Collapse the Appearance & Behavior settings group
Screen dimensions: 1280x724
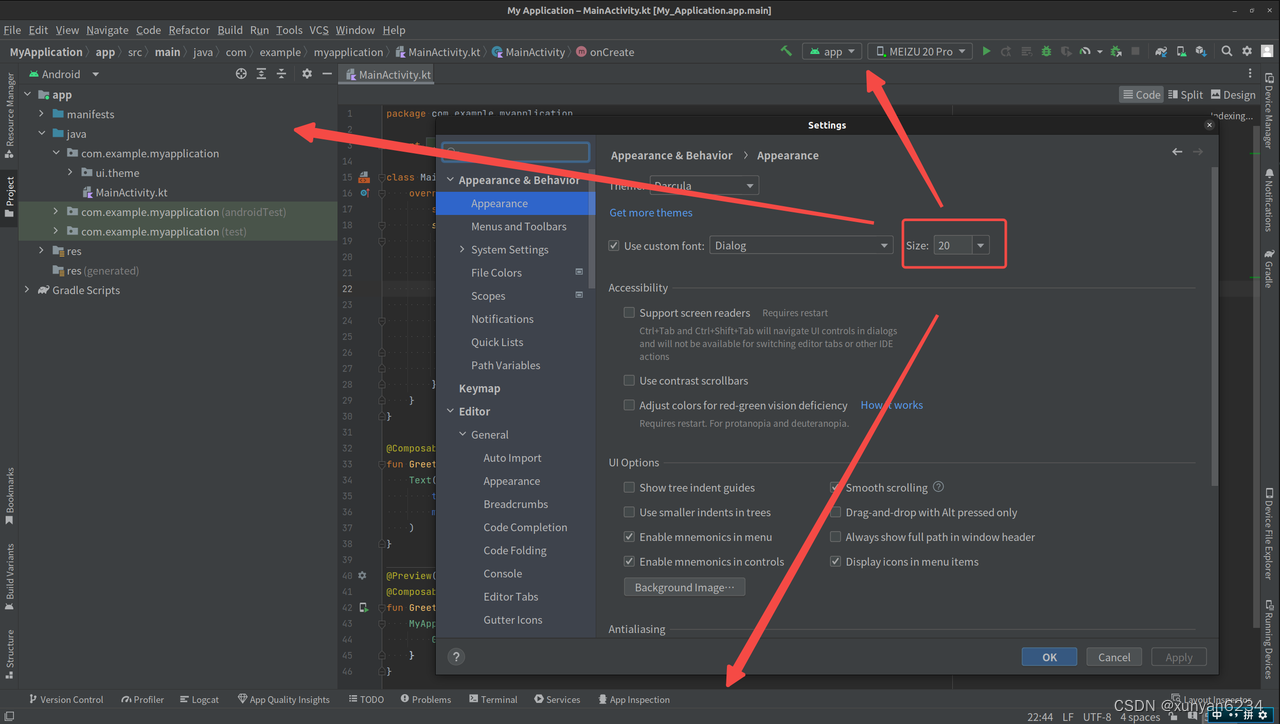450,180
